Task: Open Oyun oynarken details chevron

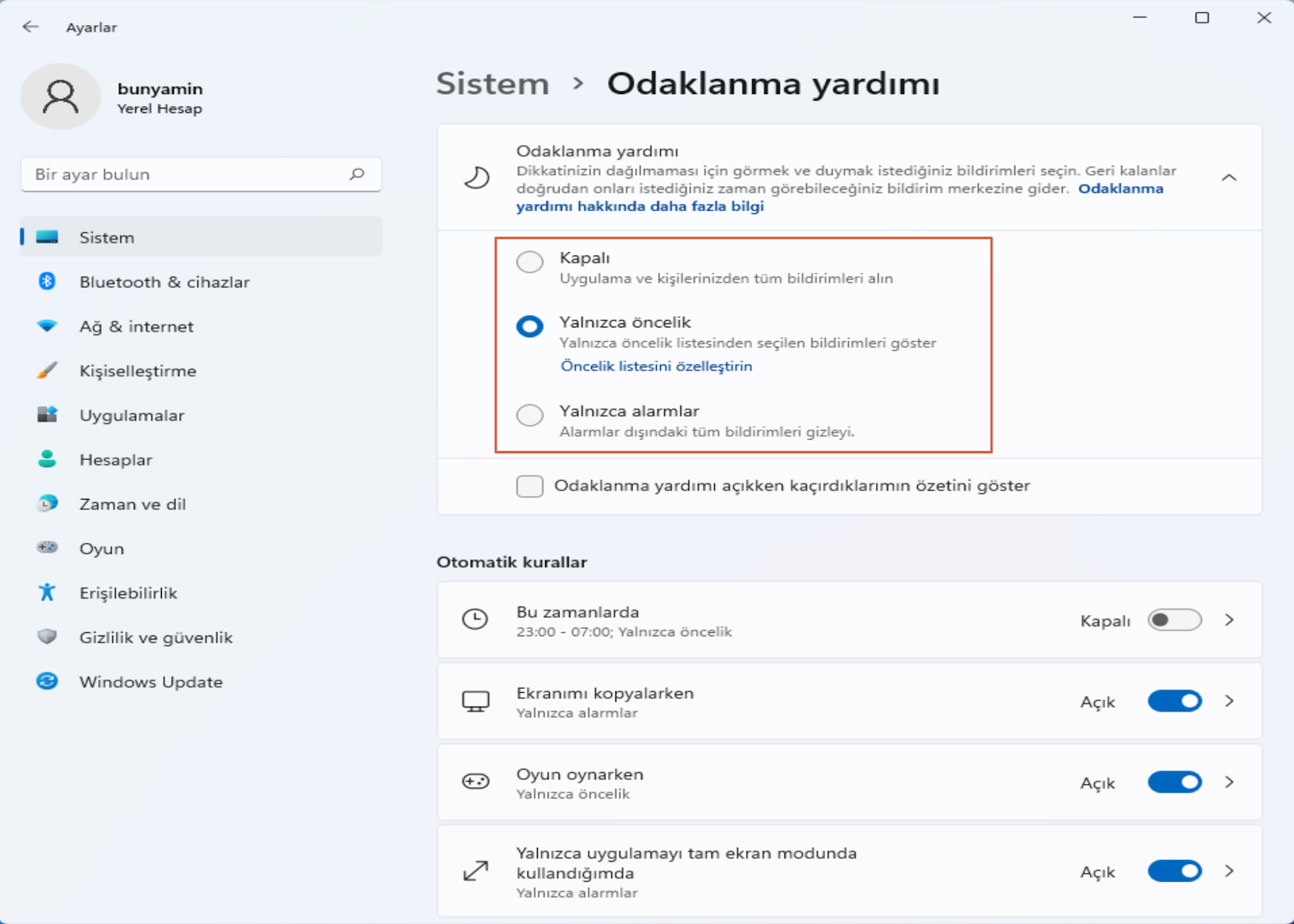Action: pyautogui.click(x=1229, y=782)
